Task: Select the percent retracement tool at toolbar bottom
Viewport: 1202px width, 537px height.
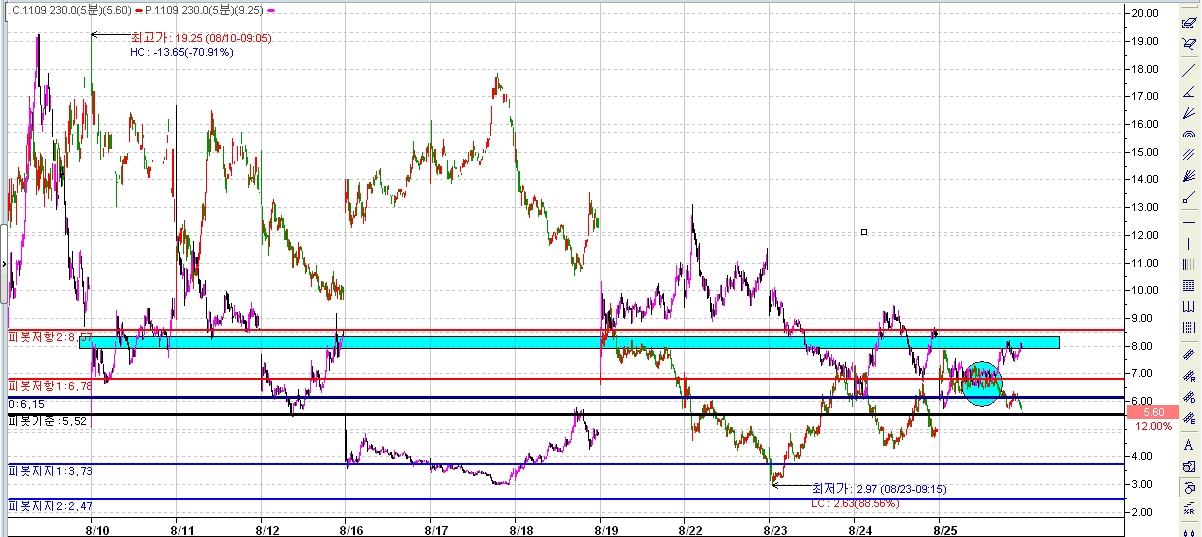Action: 1189,510
